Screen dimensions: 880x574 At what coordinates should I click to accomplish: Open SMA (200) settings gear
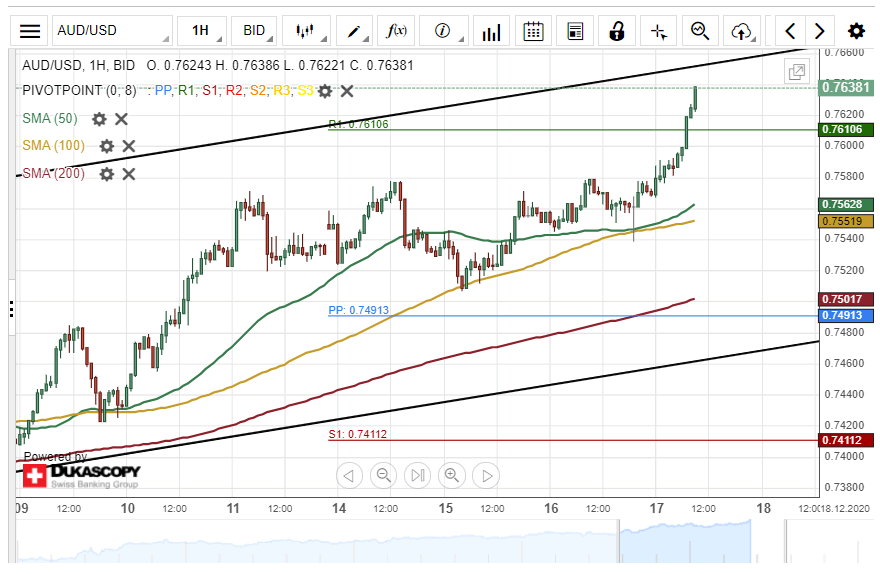107,175
